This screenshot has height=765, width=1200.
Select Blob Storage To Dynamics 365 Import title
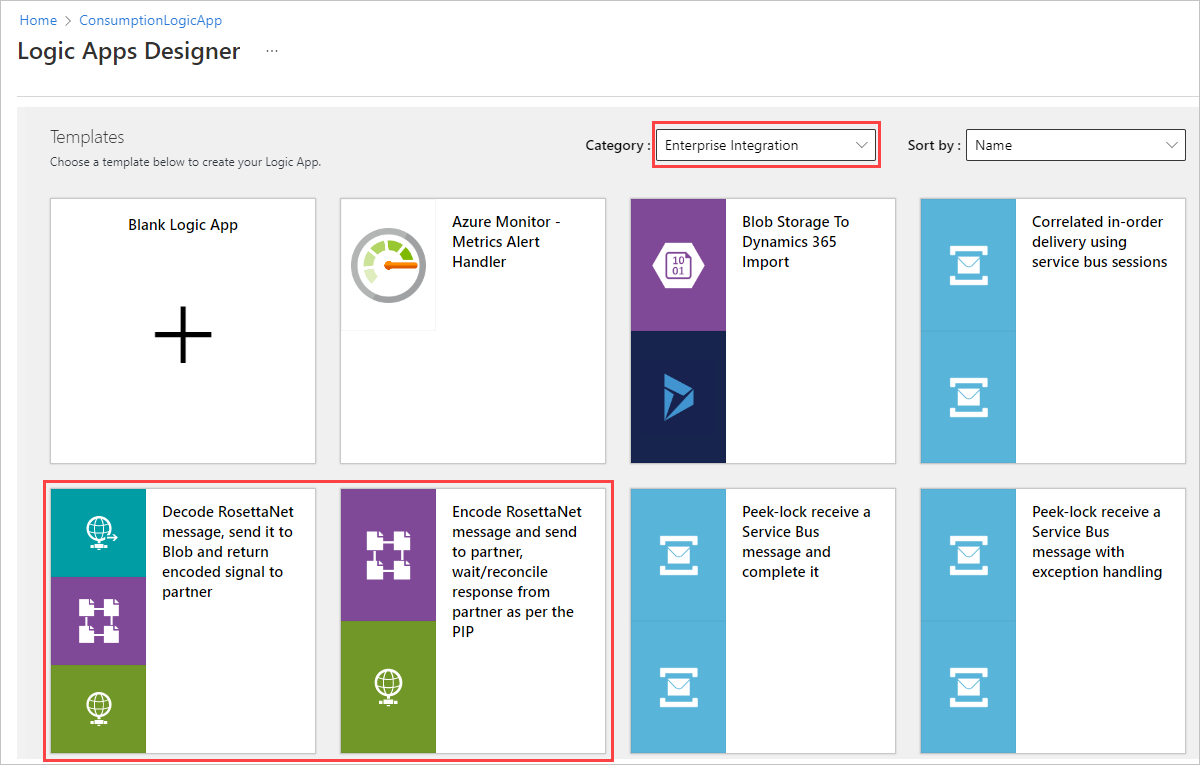(x=795, y=242)
